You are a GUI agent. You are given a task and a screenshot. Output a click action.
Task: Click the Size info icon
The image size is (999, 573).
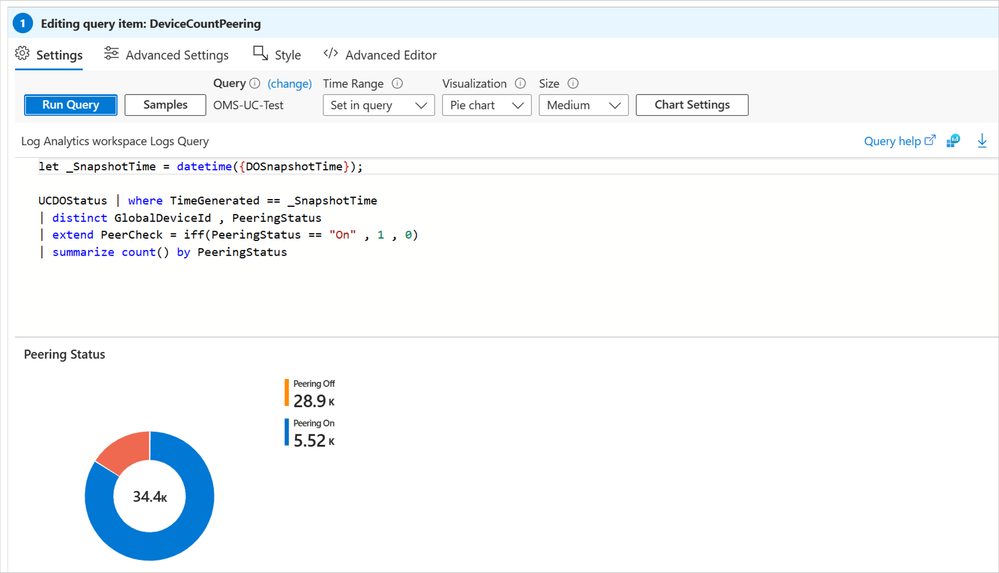click(x=573, y=83)
